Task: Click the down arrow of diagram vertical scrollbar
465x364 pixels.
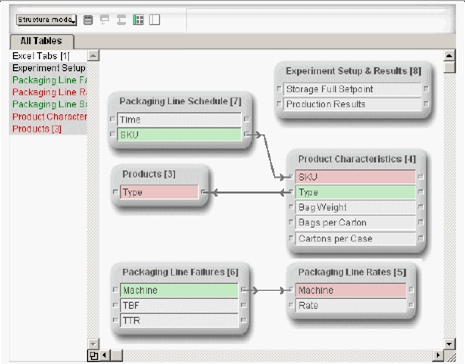Action: click(x=449, y=344)
